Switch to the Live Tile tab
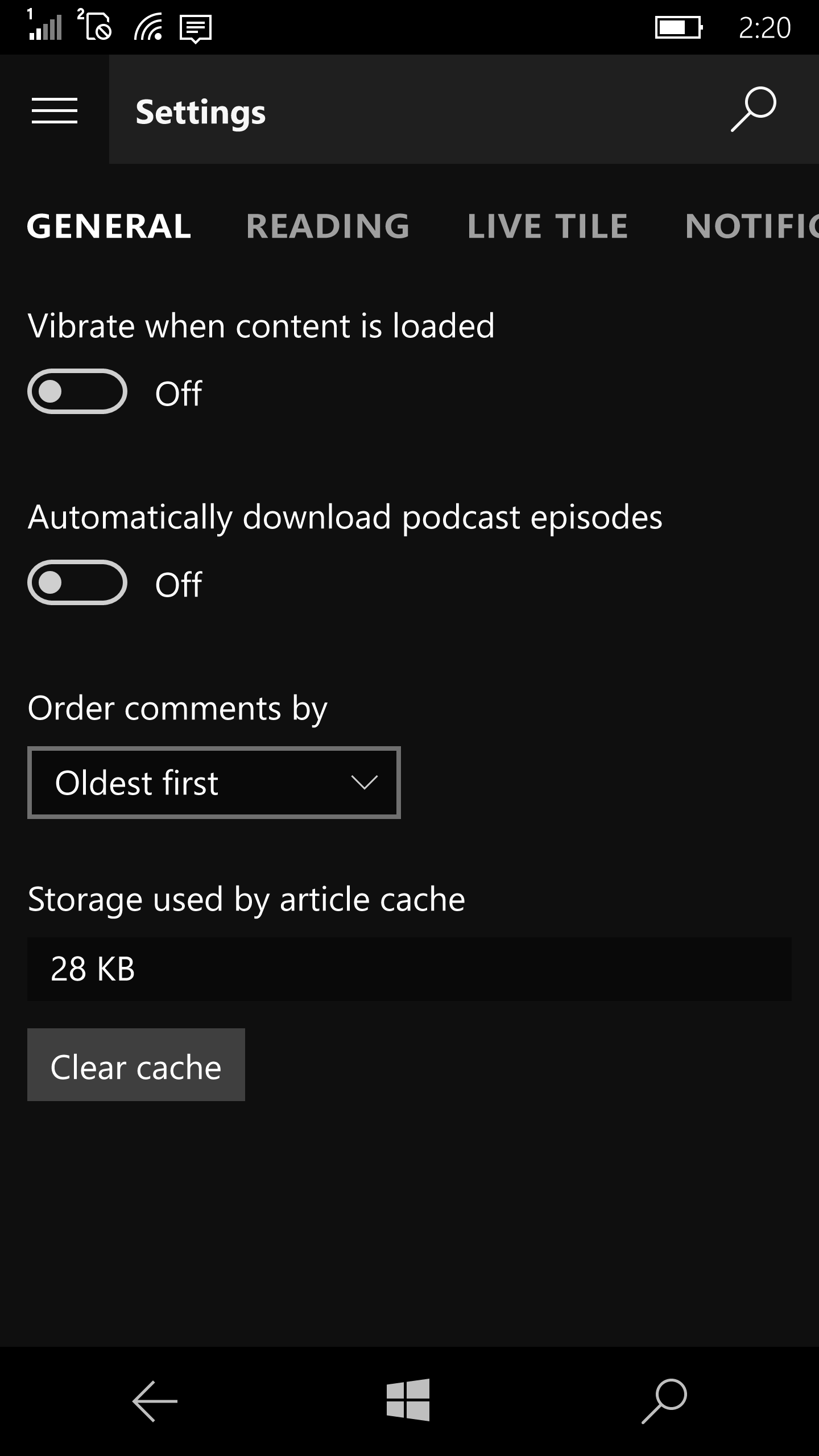Image resolution: width=819 pixels, height=1456 pixels. tap(548, 226)
